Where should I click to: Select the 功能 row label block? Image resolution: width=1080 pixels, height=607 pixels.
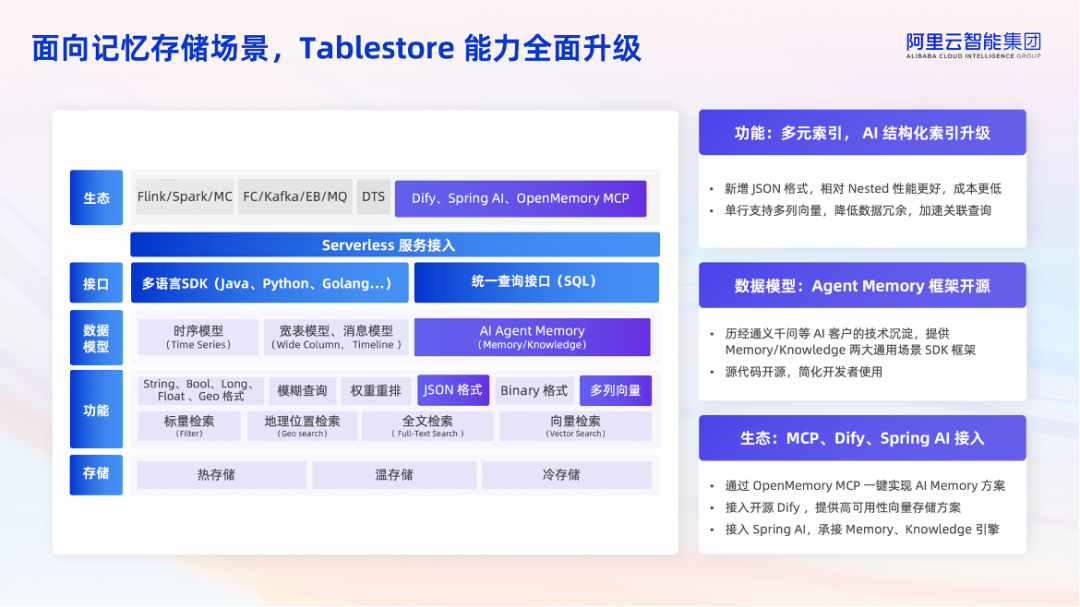[96, 409]
